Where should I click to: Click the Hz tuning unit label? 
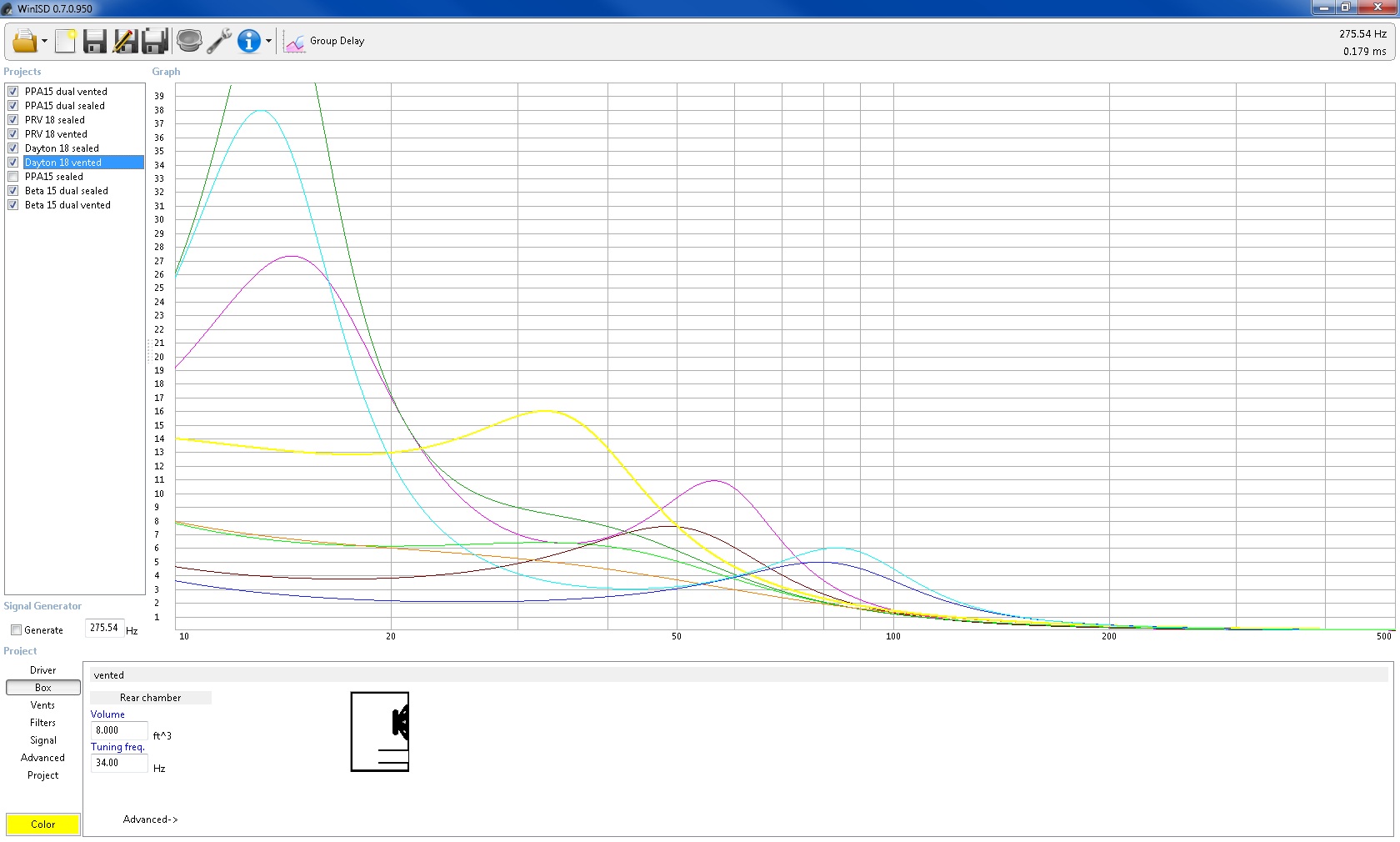coord(159,769)
